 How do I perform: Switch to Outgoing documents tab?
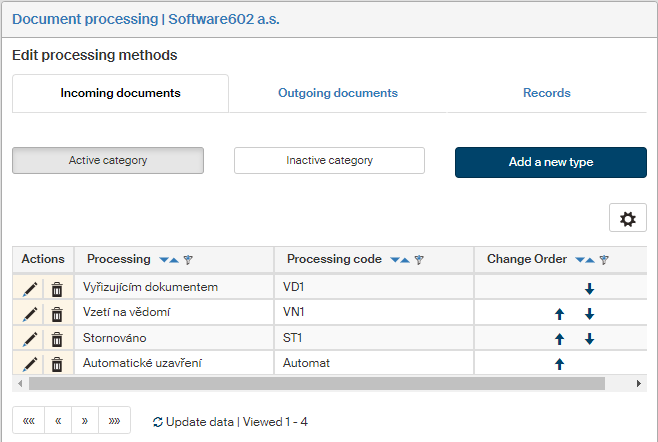[x=337, y=93]
